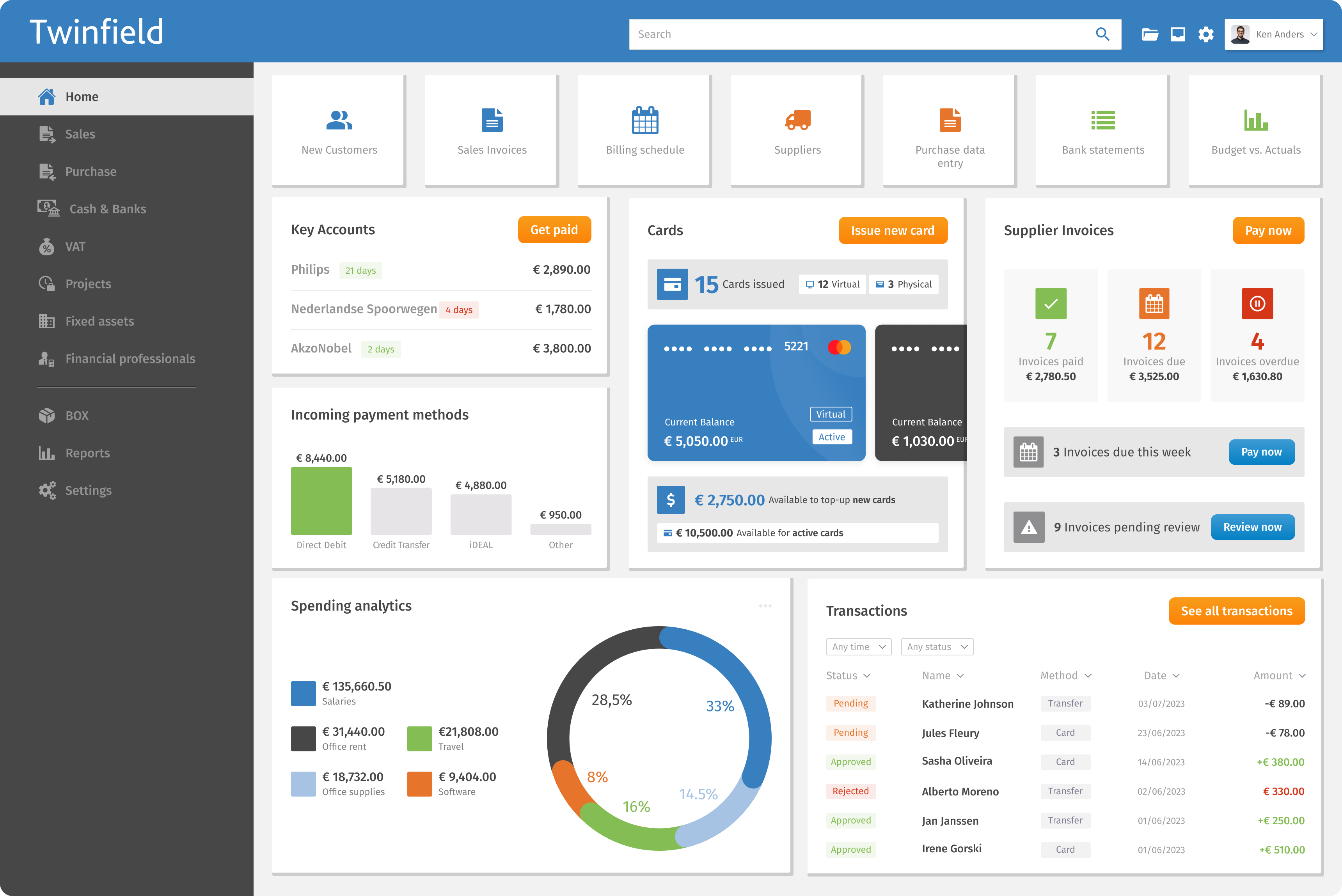Go to Cash & Banks in the sidebar
This screenshot has height=896, width=1342.
click(x=108, y=209)
